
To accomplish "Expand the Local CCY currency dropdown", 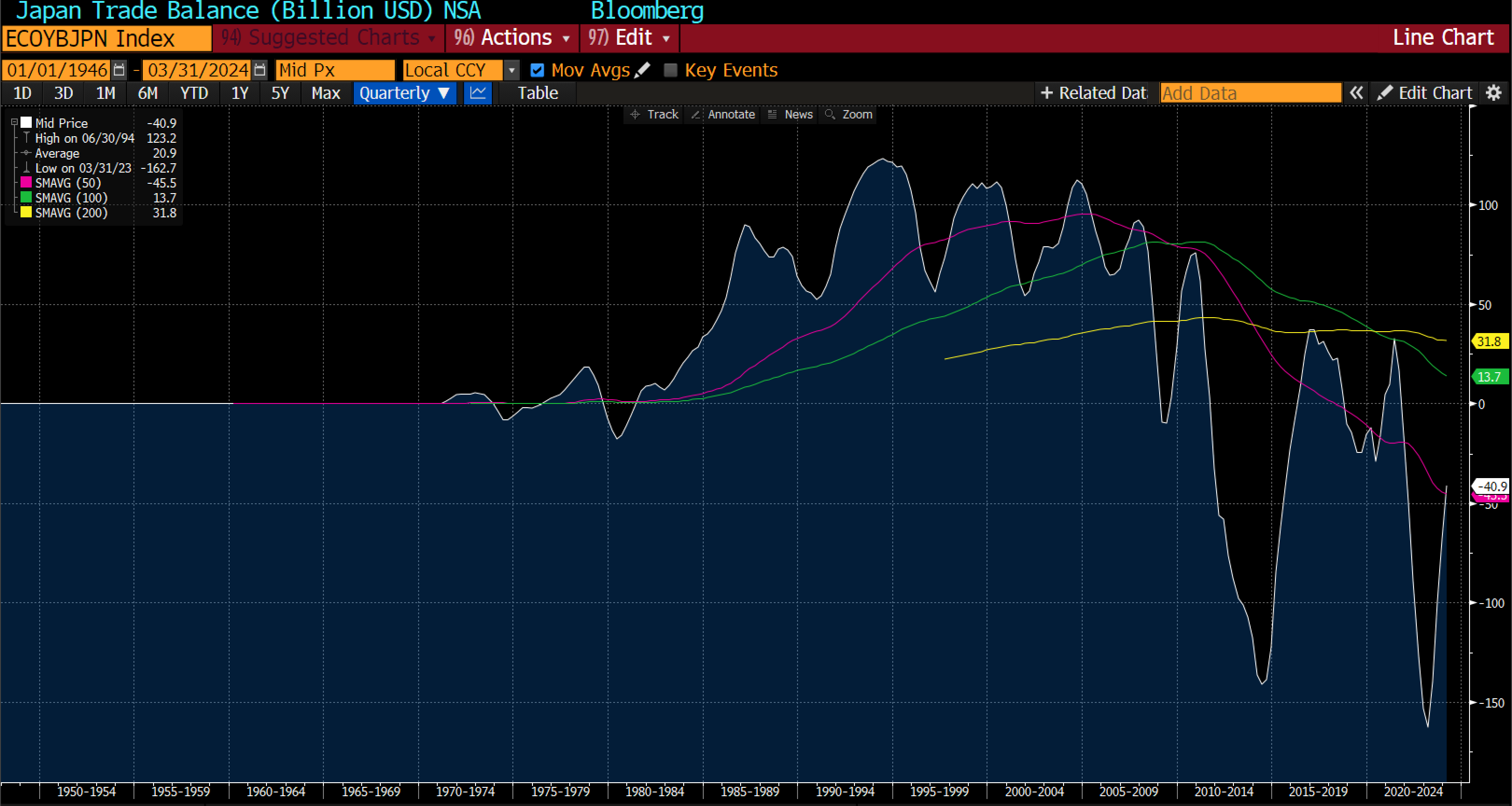I will click(511, 70).
